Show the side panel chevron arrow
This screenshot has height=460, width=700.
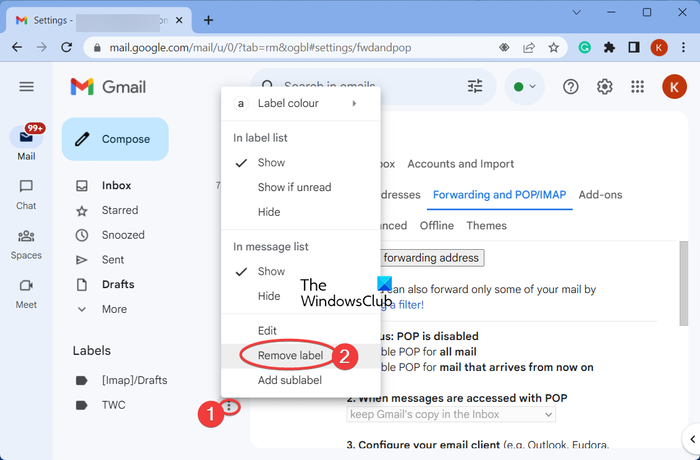(692, 439)
